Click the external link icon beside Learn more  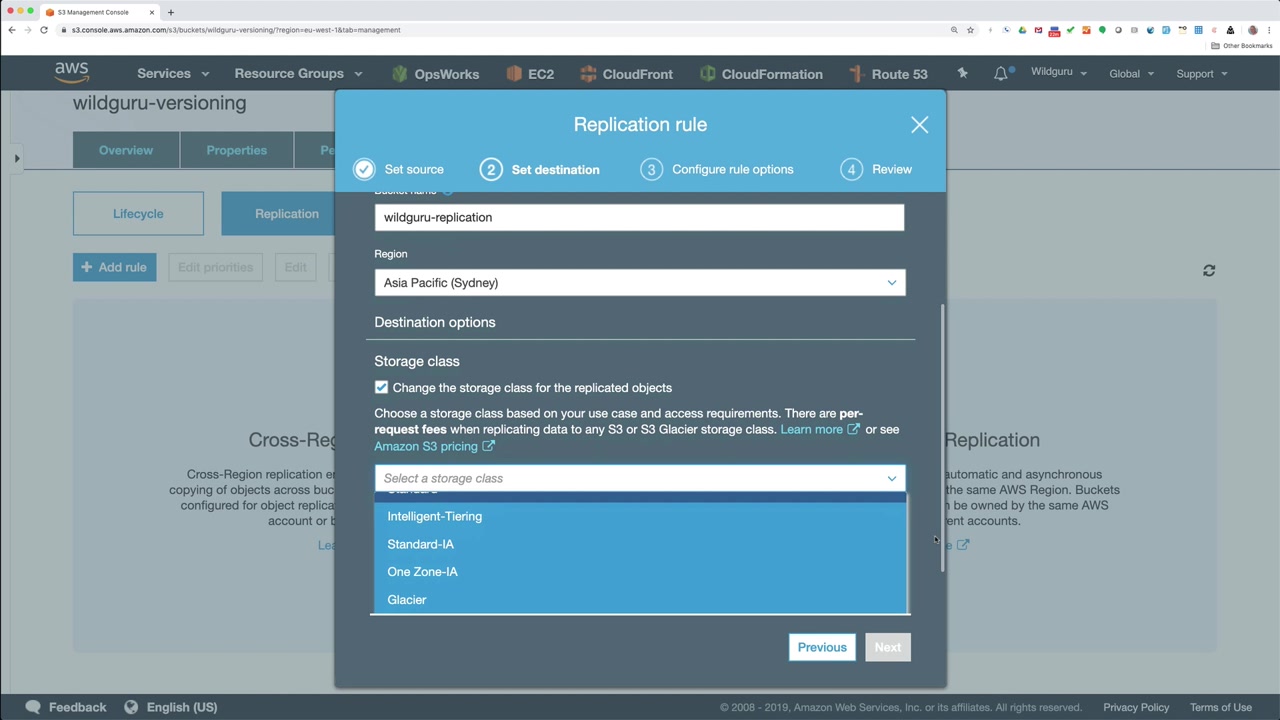(x=853, y=429)
